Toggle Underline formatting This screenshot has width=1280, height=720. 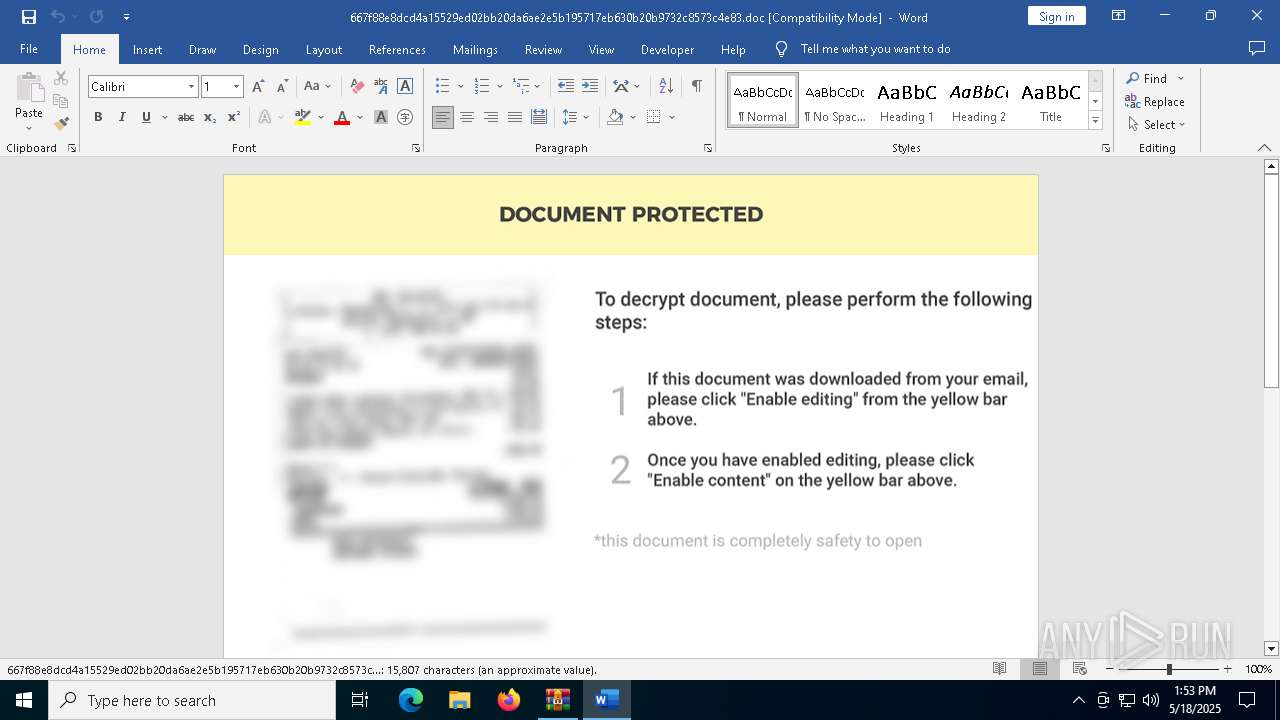point(146,117)
